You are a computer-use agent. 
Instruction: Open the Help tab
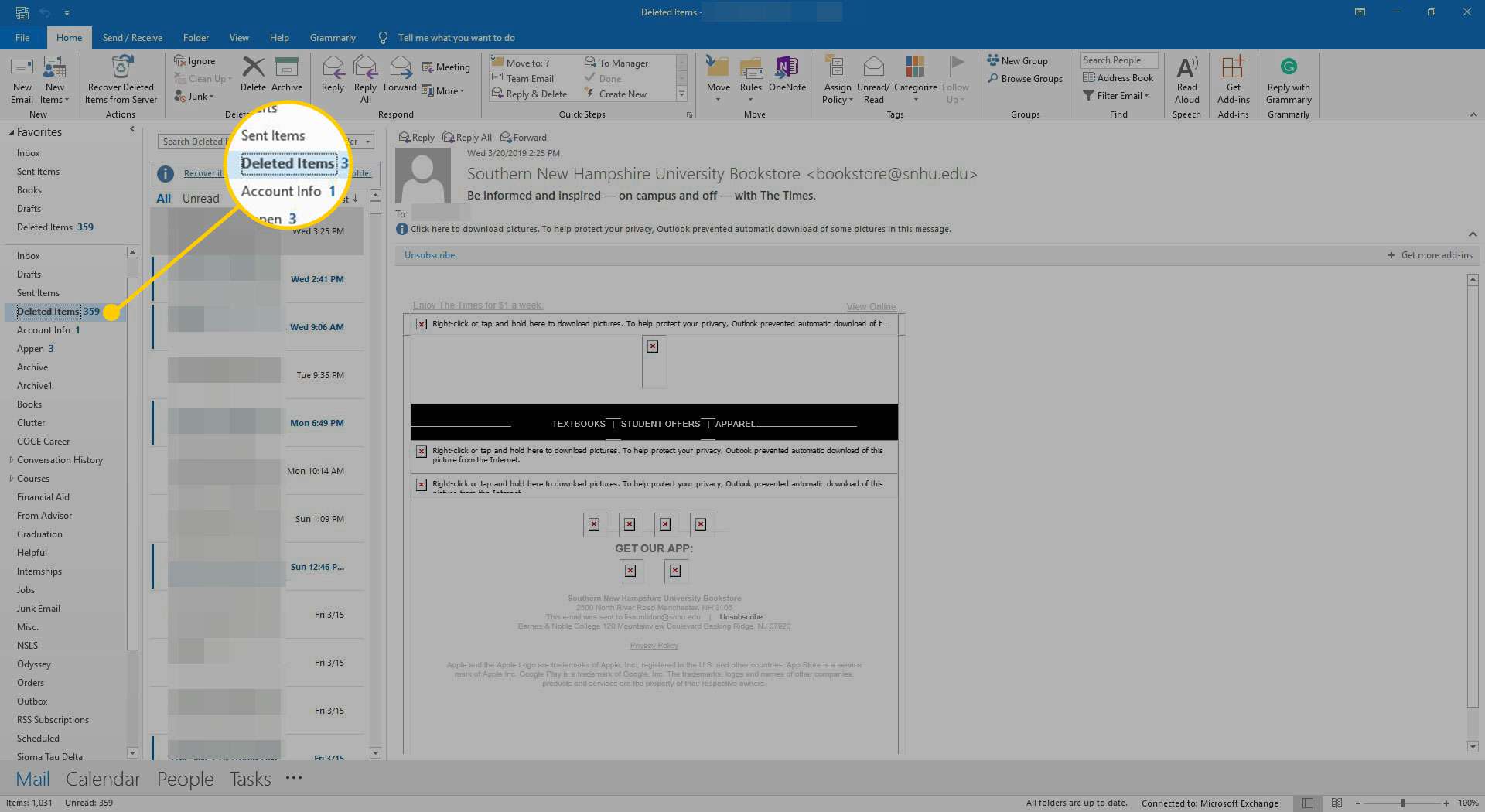tap(279, 37)
